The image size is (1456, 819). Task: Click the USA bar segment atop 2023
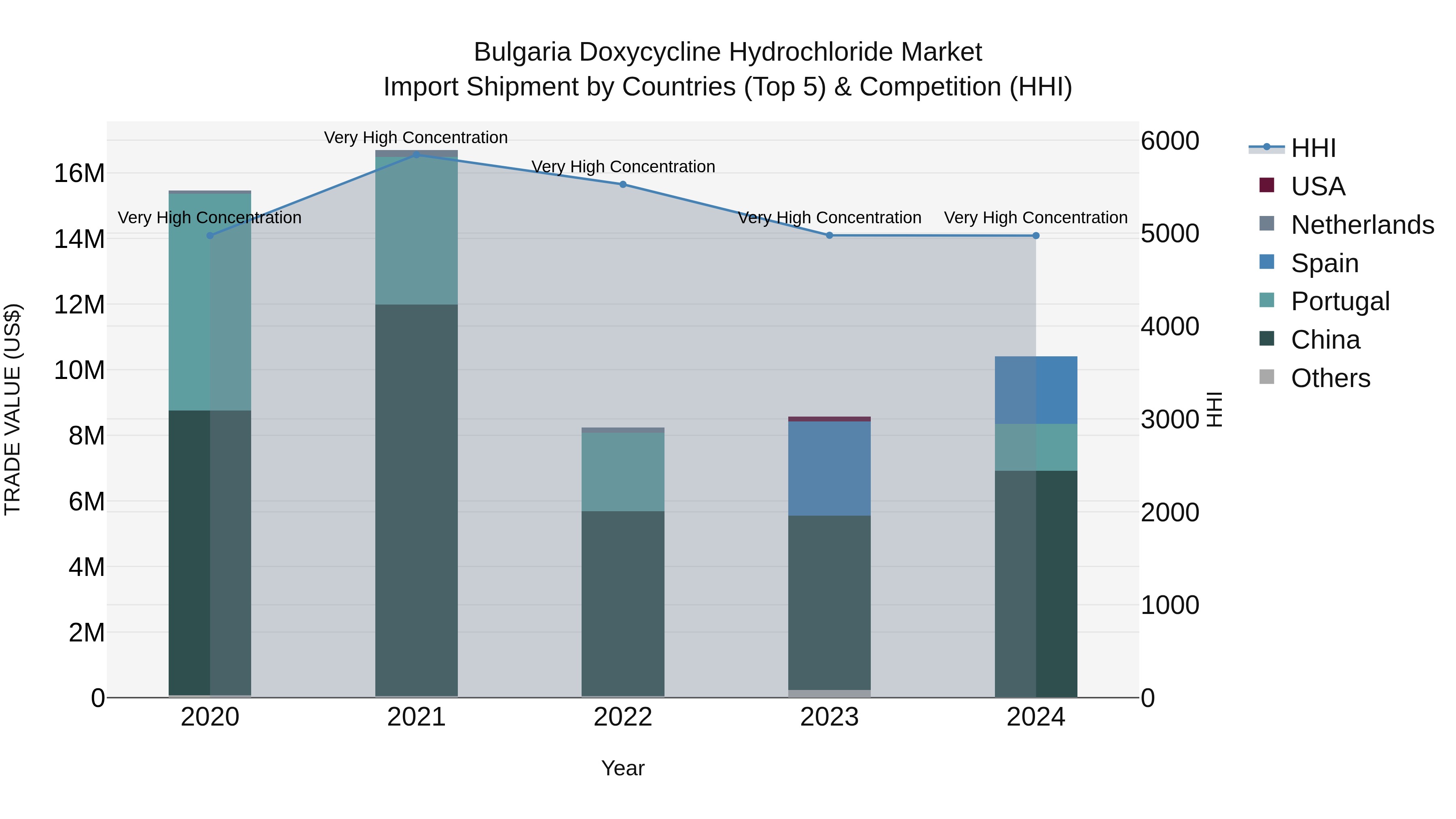coord(830,419)
